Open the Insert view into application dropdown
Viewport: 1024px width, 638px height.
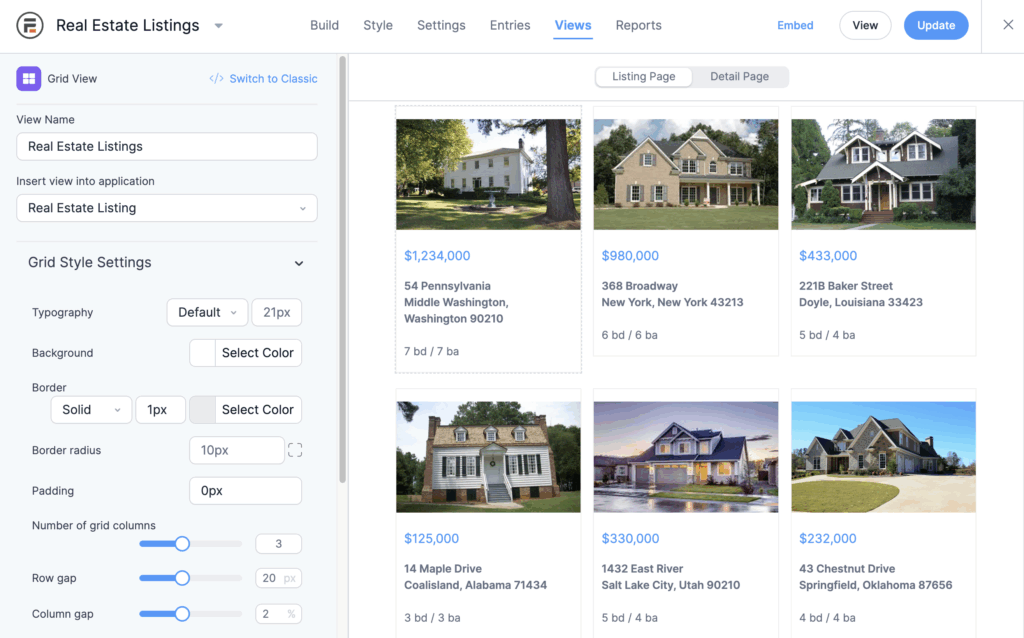pos(166,209)
